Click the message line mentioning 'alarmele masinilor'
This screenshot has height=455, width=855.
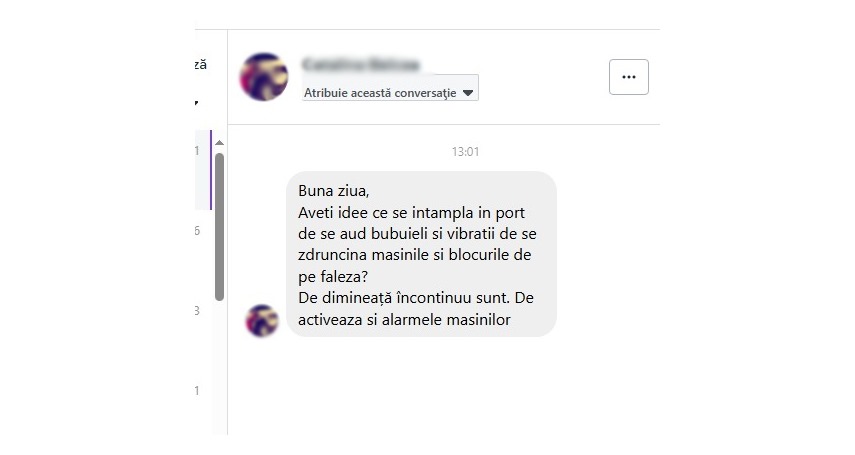click(x=404, y=320)
